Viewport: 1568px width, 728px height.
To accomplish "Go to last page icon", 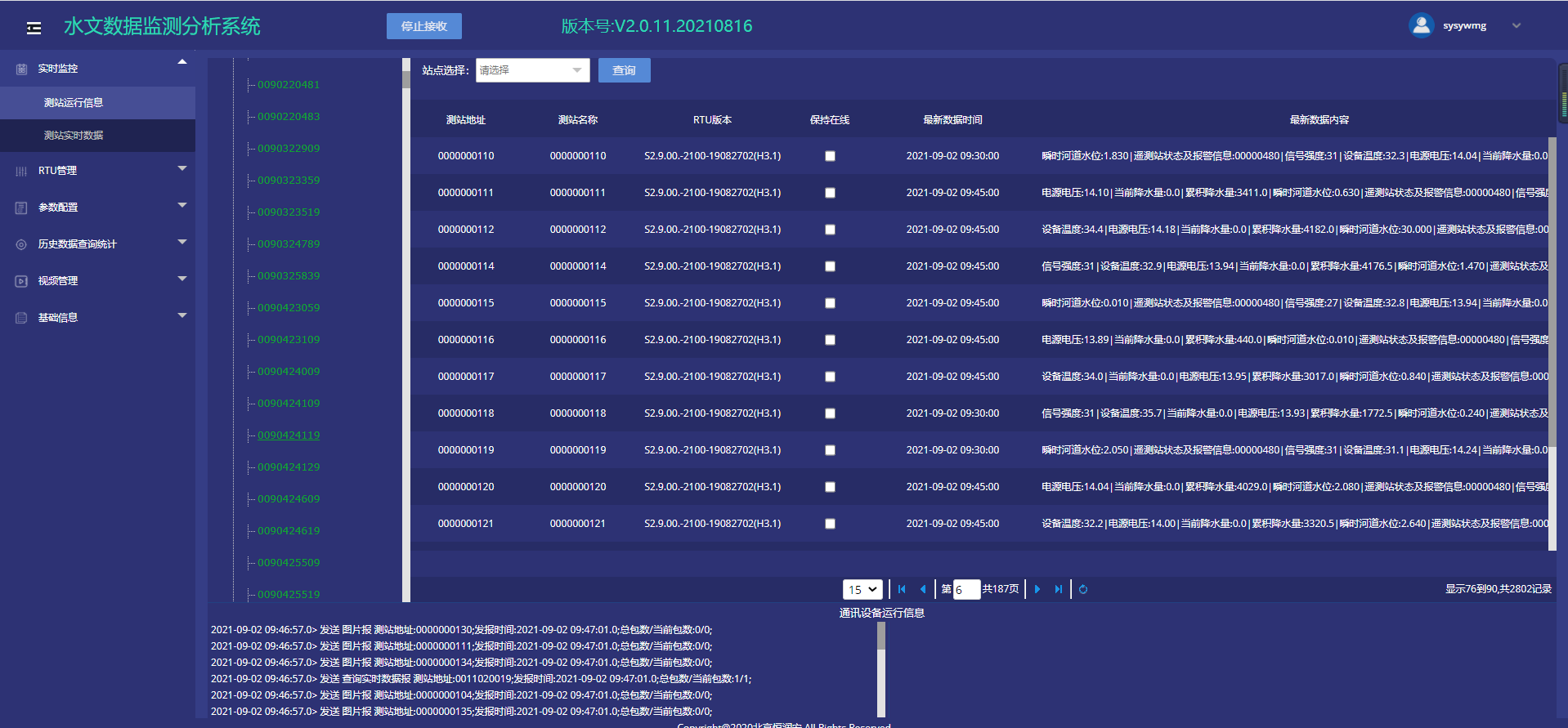I will click(1059, 589).
